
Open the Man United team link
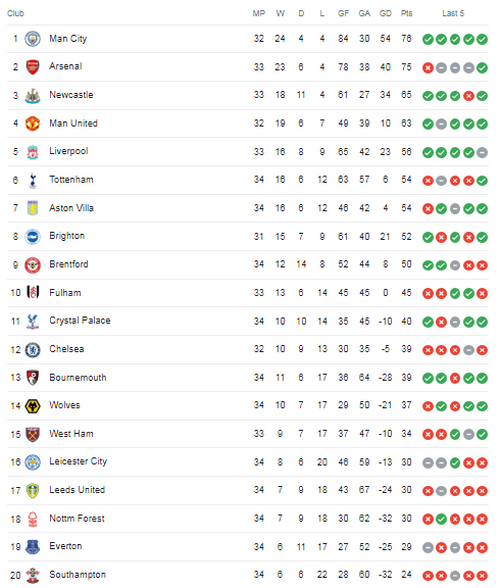74,123
